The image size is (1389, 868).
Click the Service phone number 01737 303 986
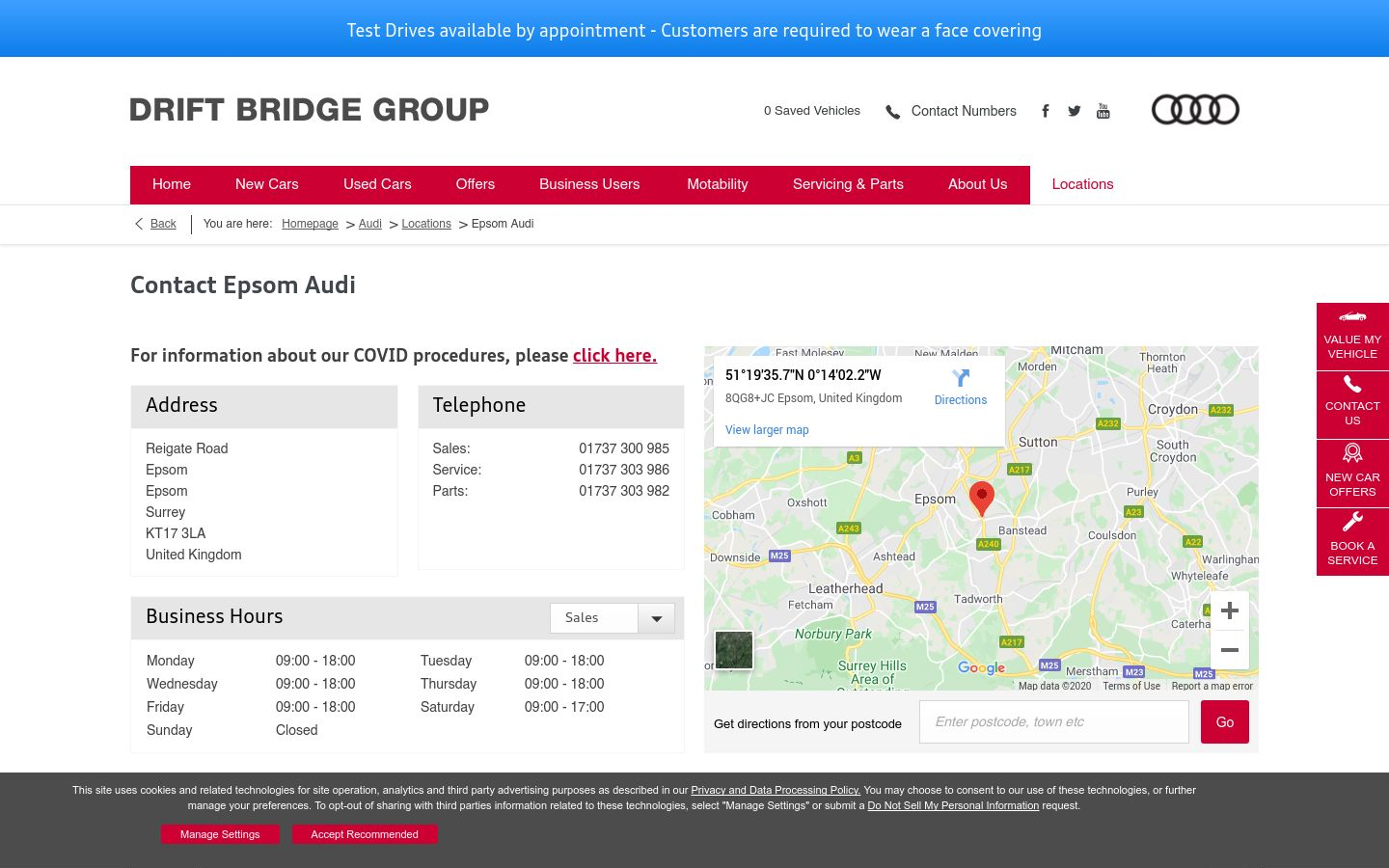[624, 470]
